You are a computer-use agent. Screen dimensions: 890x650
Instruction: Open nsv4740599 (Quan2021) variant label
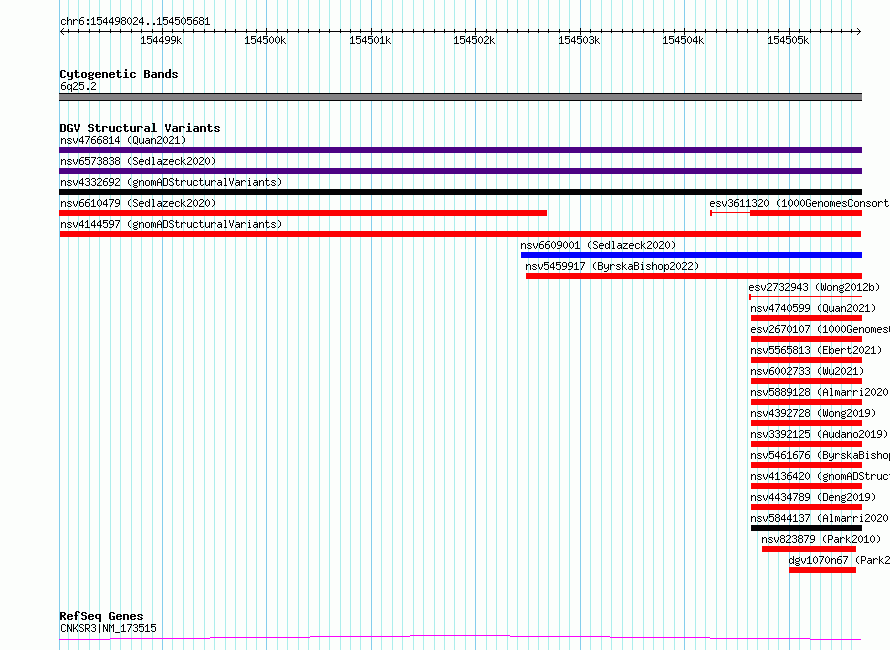tap(813, 308)
